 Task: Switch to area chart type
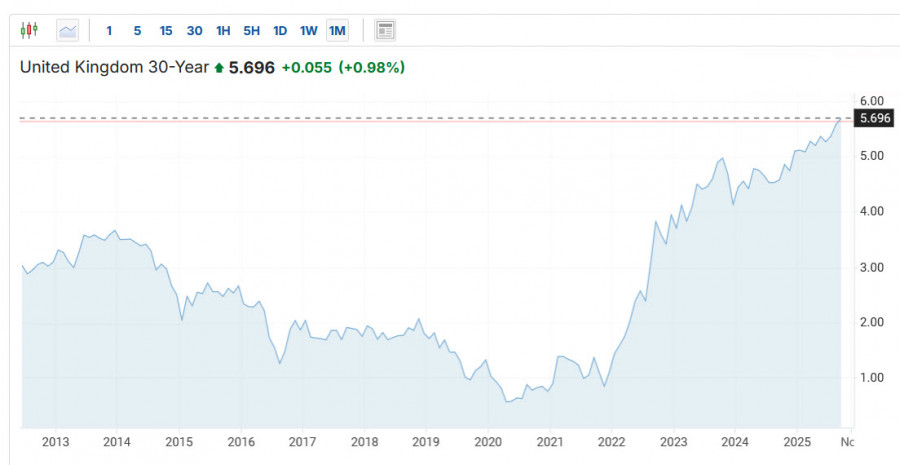pos(67,30)
